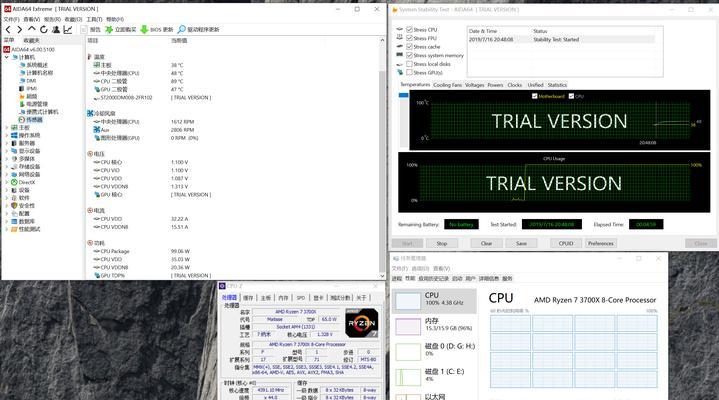Click the Disk 1 (C: E:) entry in Task Manager
719x400 pixels.
click(x=435, y=376)
